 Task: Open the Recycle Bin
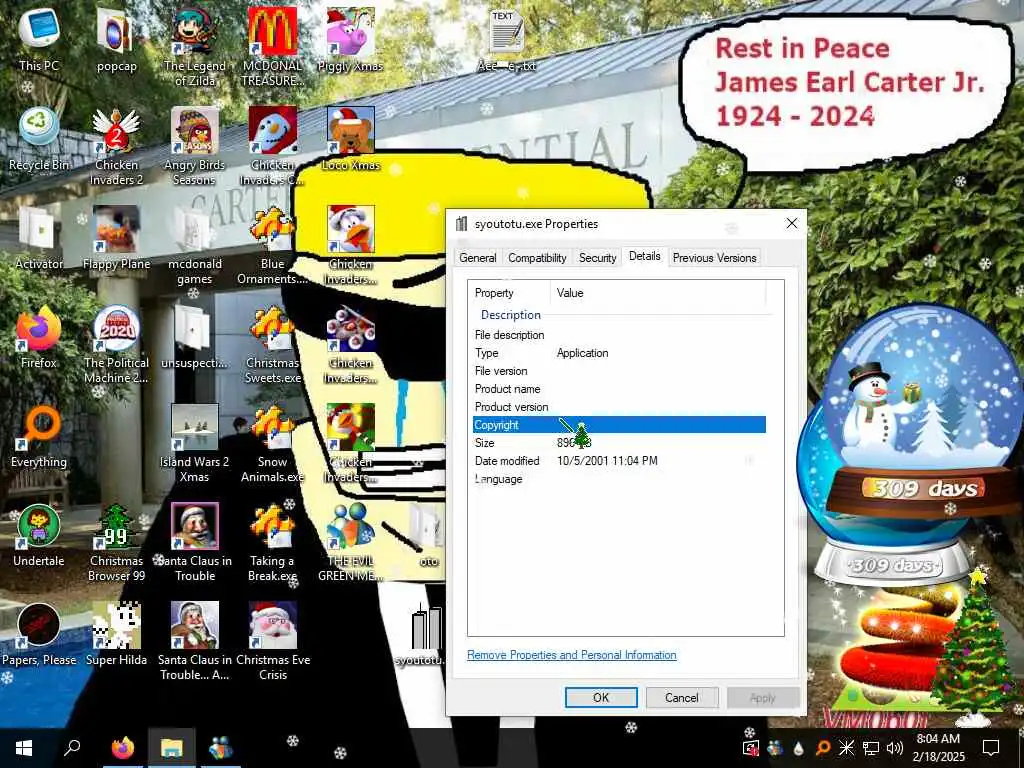point(39,140)
